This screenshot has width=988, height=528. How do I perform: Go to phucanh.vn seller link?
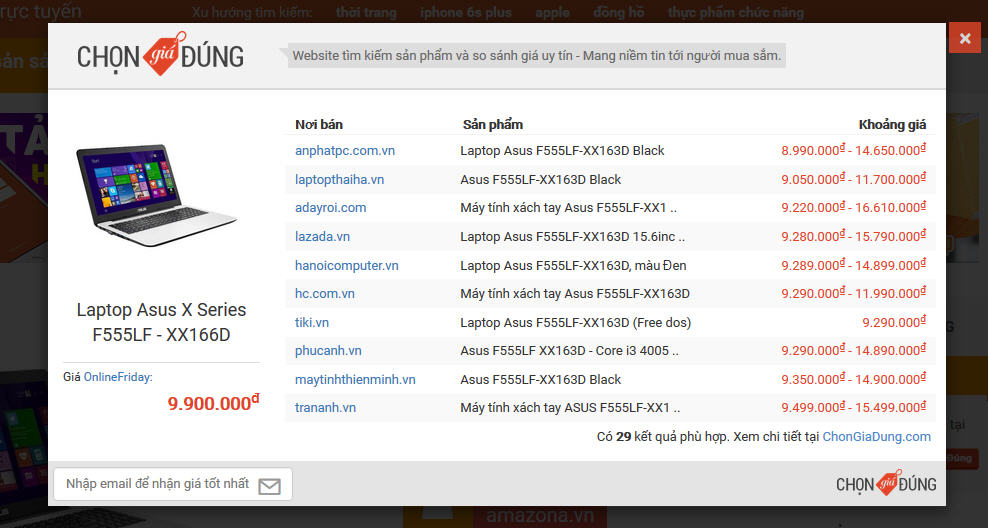[328, 351]
